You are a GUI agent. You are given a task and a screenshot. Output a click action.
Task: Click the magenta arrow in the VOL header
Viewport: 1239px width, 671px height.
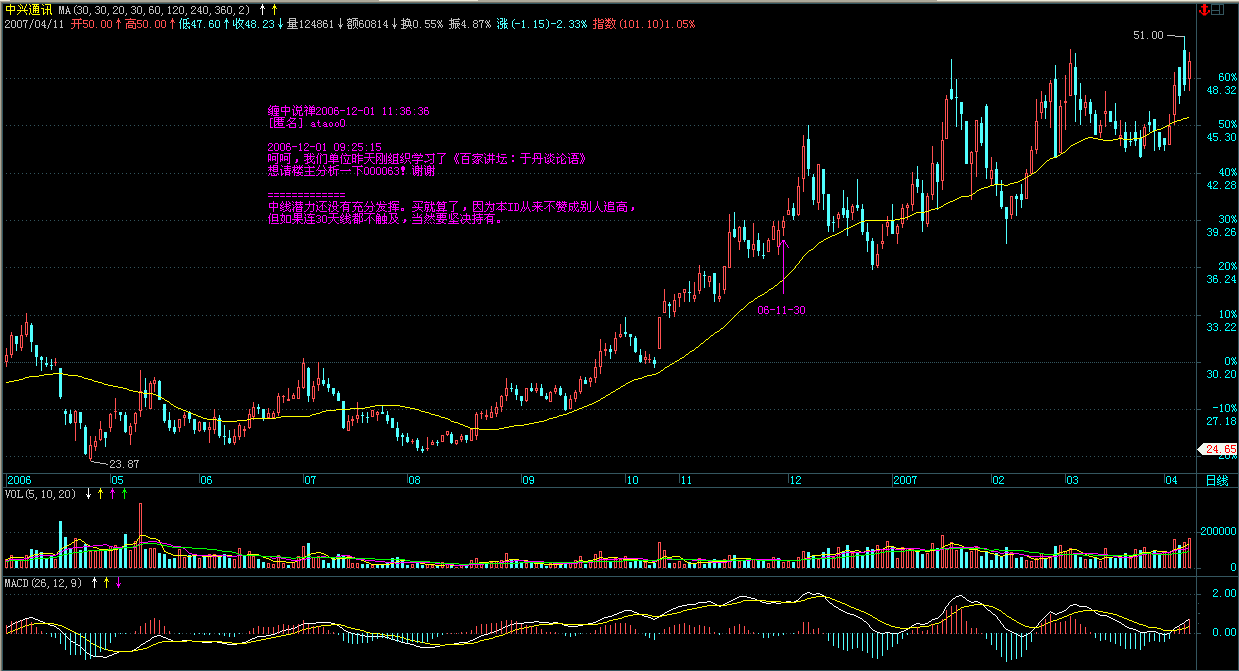(112, 494)
